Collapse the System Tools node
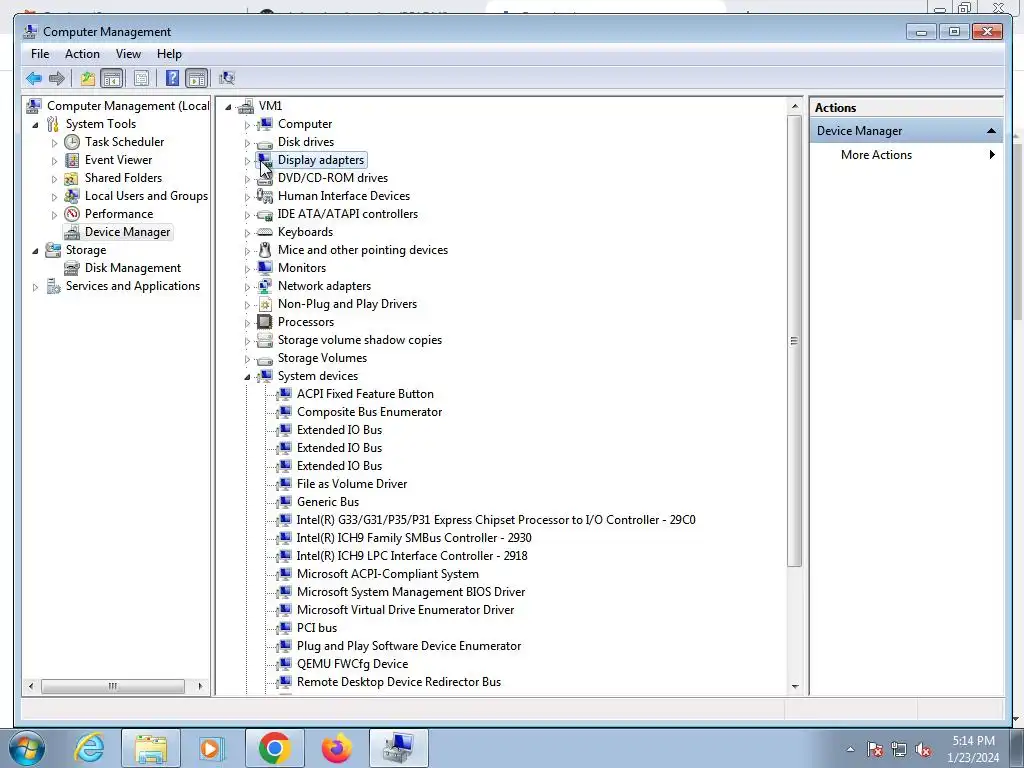The width and height of the screenshot is (1024, 768). tap(35, 125)
